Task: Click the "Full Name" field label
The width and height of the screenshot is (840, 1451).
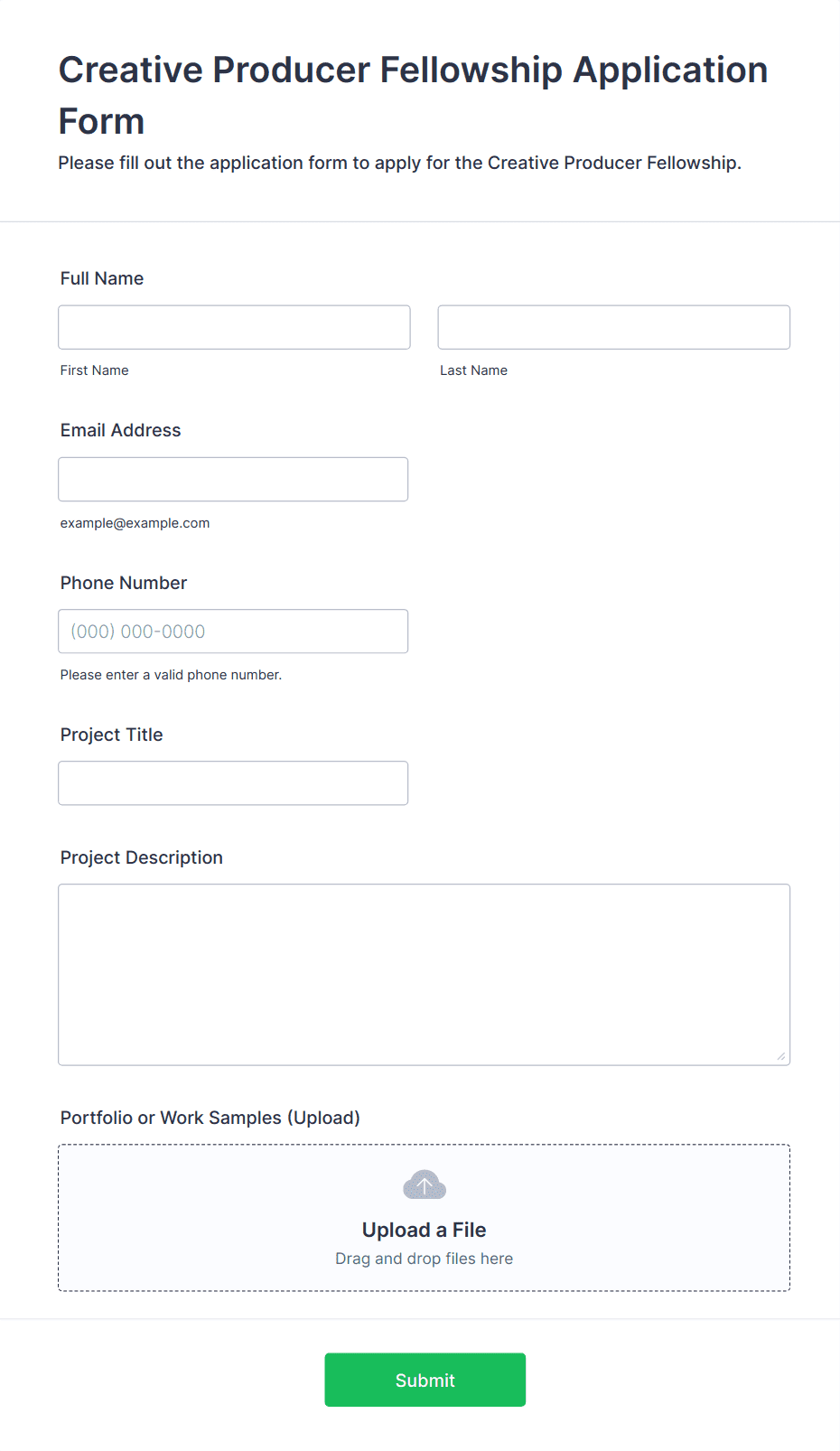Action: 102,278
